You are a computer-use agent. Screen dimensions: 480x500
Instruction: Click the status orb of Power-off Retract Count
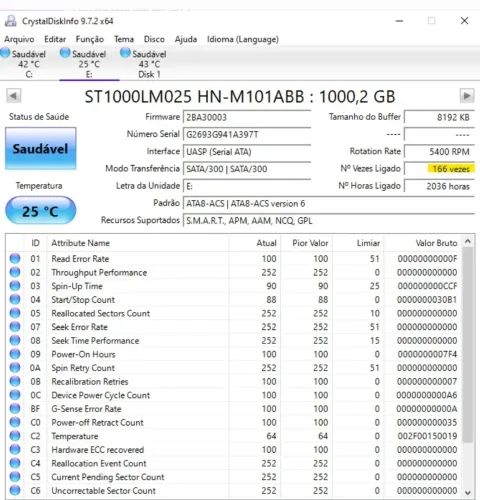[15, 422]
